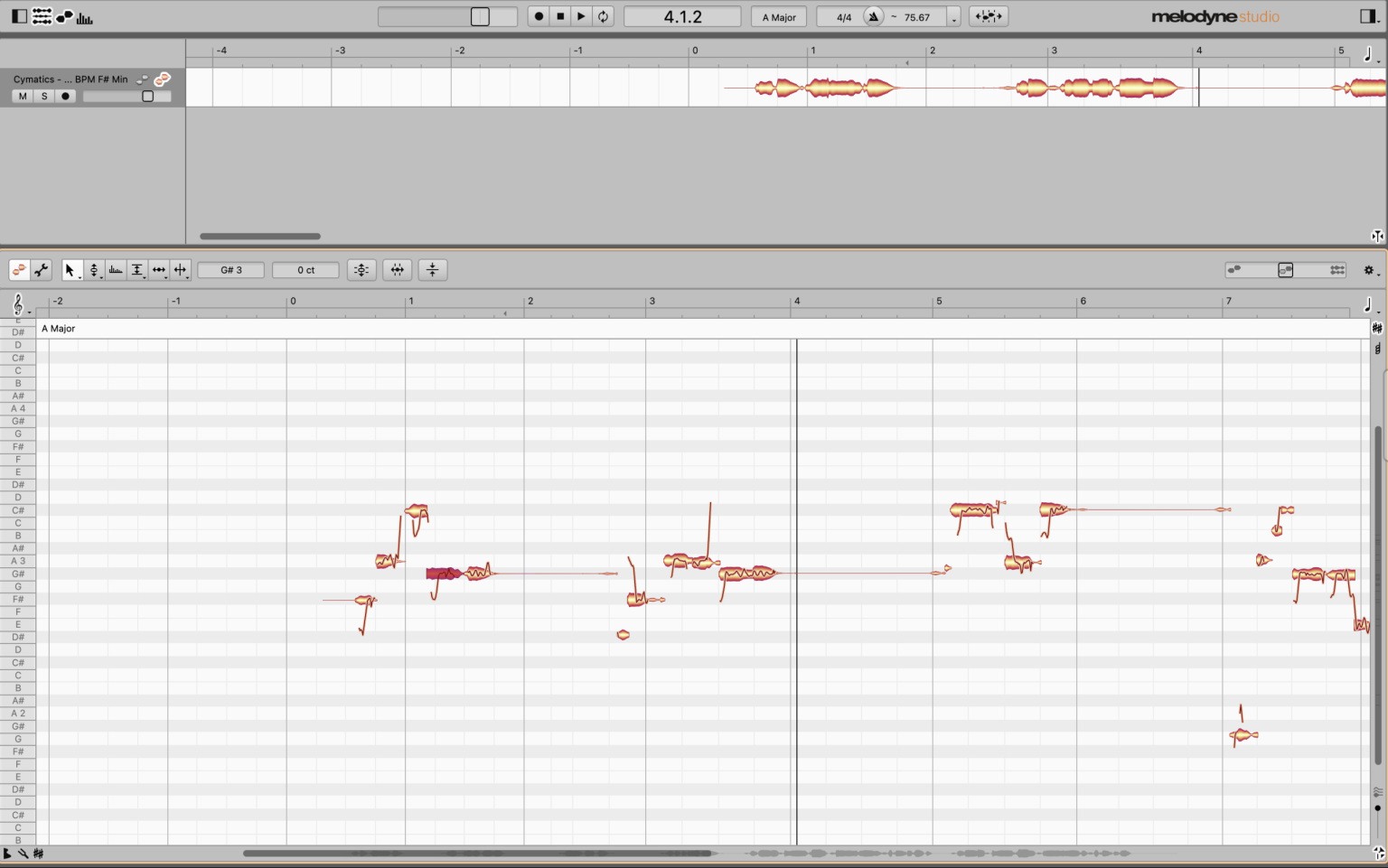Open the Sound Editor bar-graph icon top-left

(x=85, y=15)
